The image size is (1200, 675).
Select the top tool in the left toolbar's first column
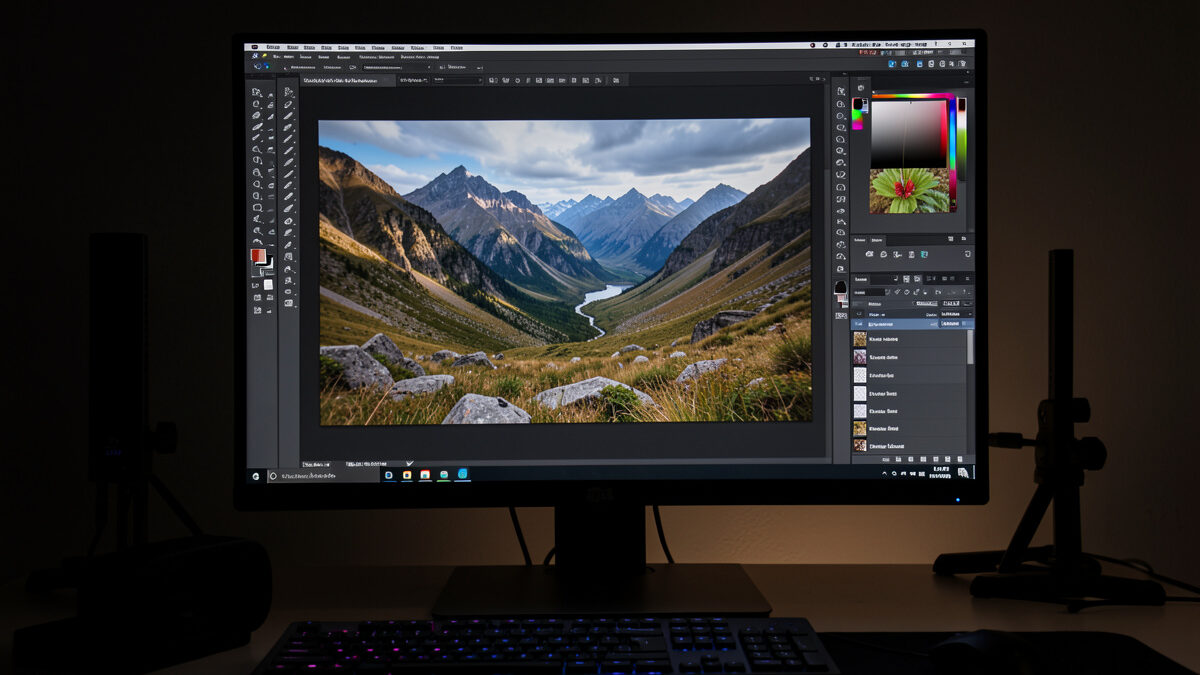pos(256,92)
